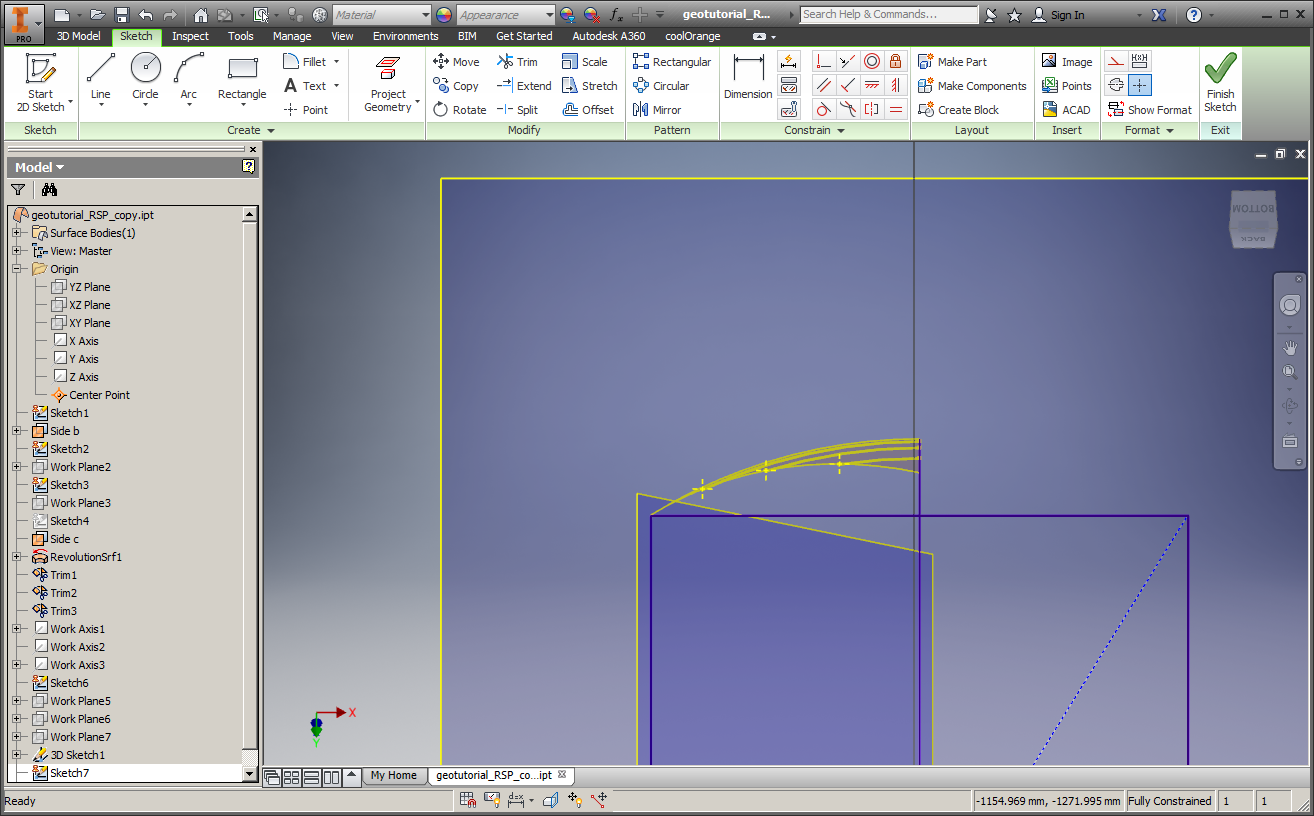The width and height of the screenshot is (1314, 816).
Task: Click the Project Geometry tool
Action: tap(388, 84)
